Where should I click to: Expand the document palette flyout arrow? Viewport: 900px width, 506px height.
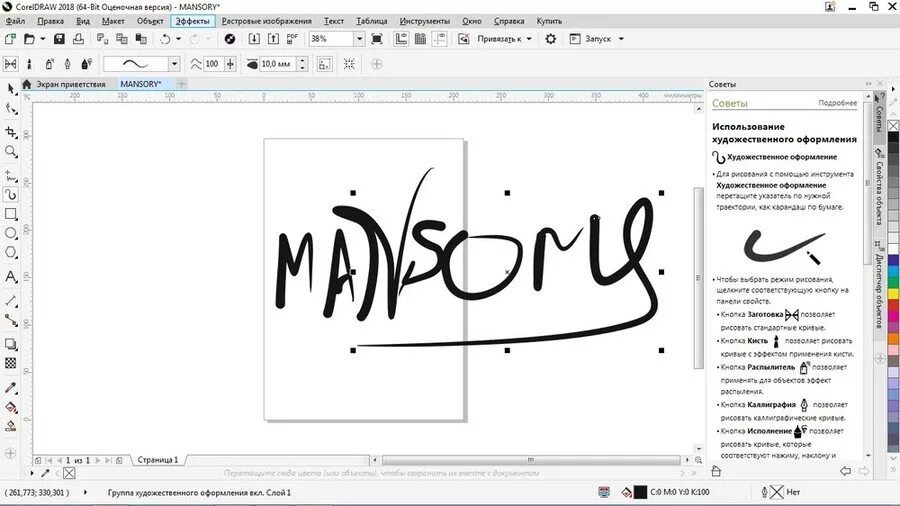[32, 473]
